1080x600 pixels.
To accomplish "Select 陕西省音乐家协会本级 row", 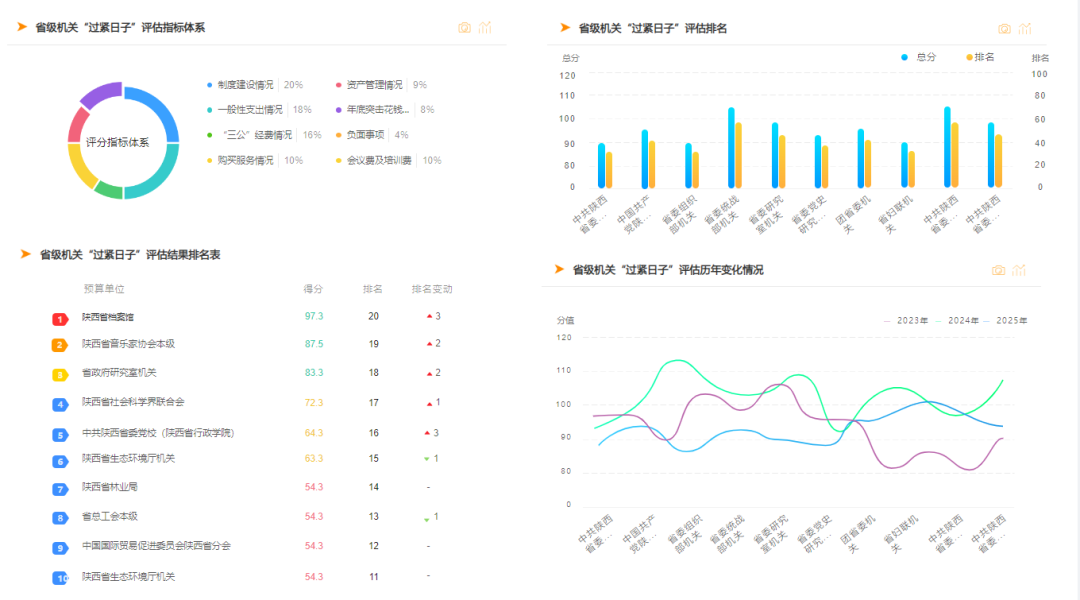I will tap(251, 344).
